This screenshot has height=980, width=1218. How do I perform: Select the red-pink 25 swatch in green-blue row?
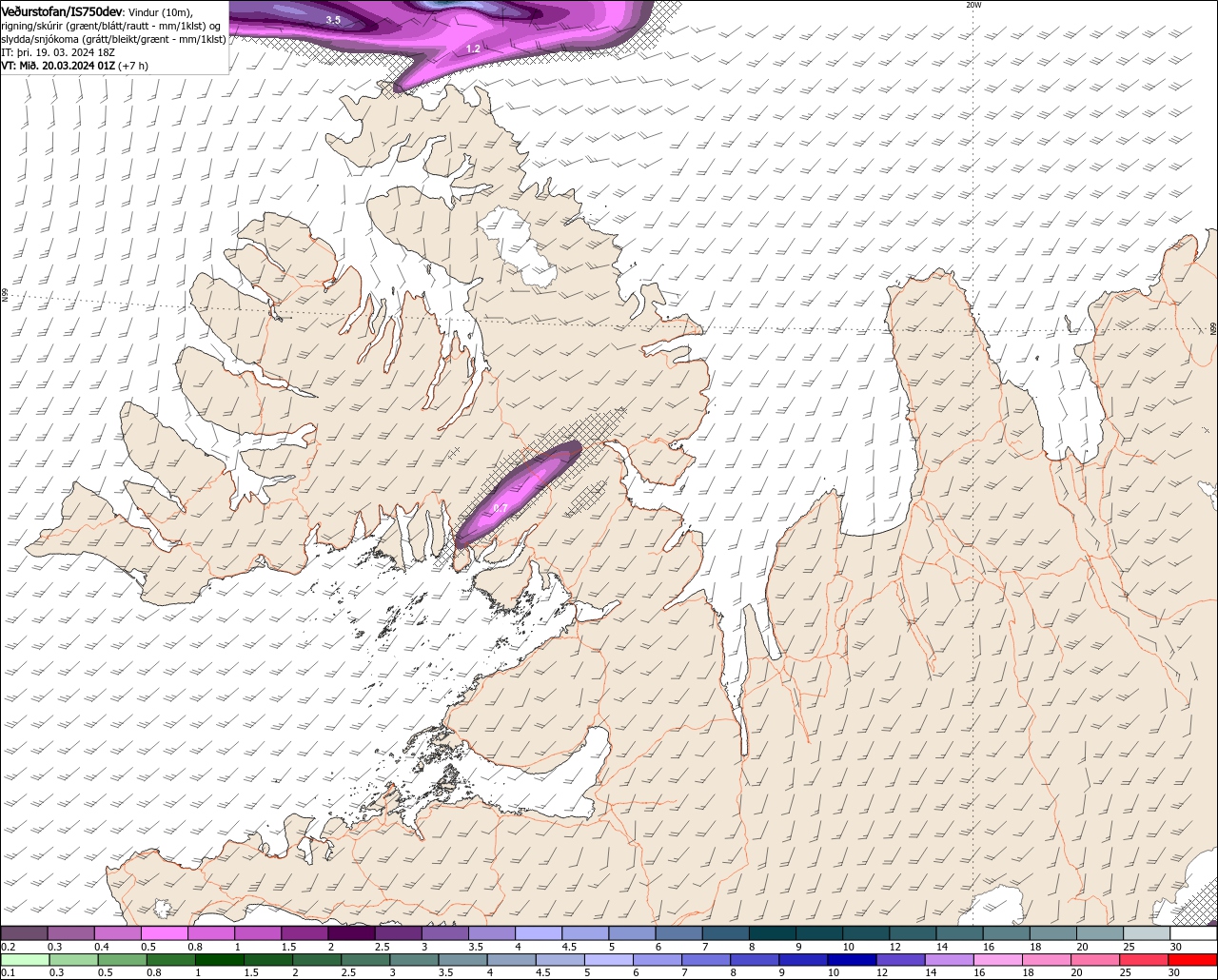click(1144, 960)
